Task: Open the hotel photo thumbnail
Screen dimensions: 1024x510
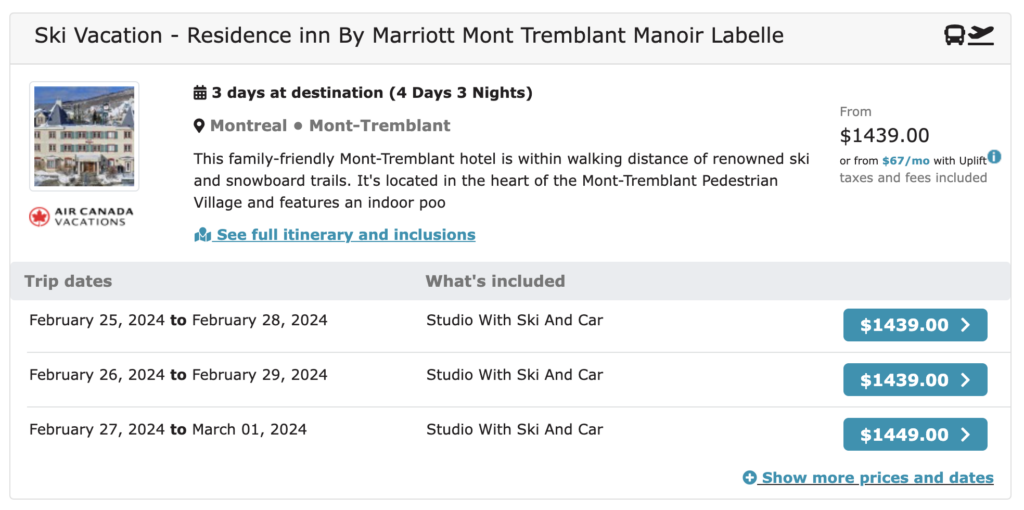Action: pos(84,135)
